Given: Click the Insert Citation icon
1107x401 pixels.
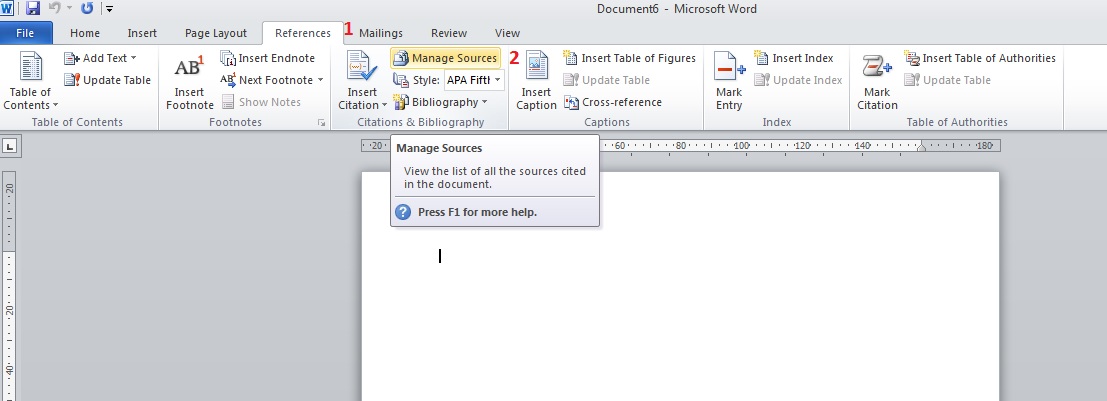Looking at the screenshot, I should tap(362, 67).
